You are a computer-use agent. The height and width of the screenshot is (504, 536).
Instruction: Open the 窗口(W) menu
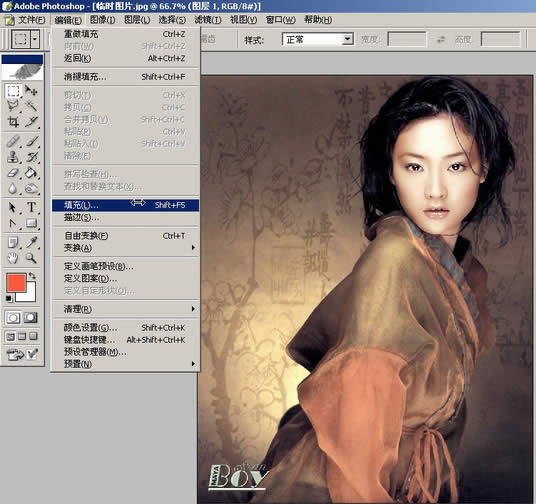tap(280, 20)
